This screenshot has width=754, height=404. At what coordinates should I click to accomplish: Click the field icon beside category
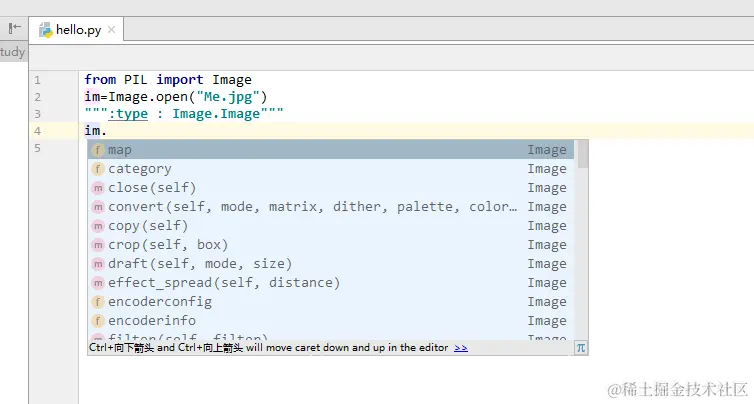tap(98, 169)
